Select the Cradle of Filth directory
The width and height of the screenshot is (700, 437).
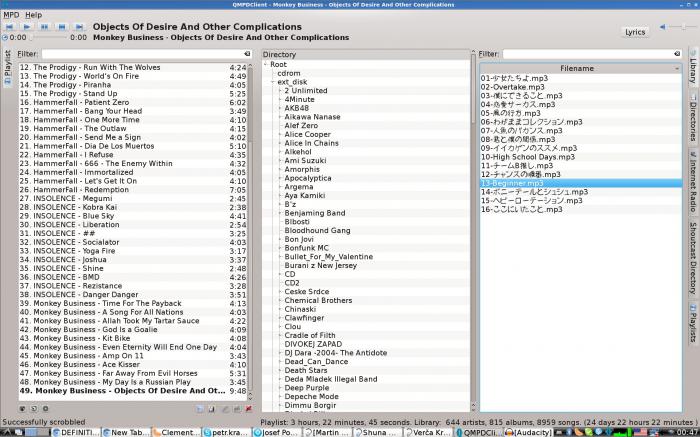(310, 335)
